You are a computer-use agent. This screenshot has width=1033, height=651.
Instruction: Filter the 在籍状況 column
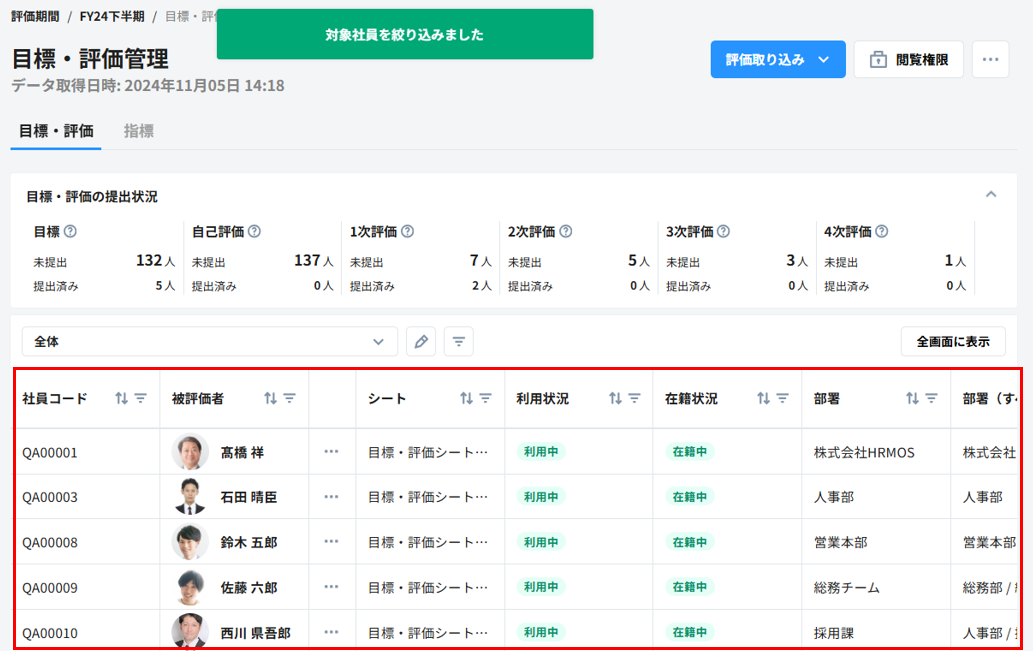(783, 398)
